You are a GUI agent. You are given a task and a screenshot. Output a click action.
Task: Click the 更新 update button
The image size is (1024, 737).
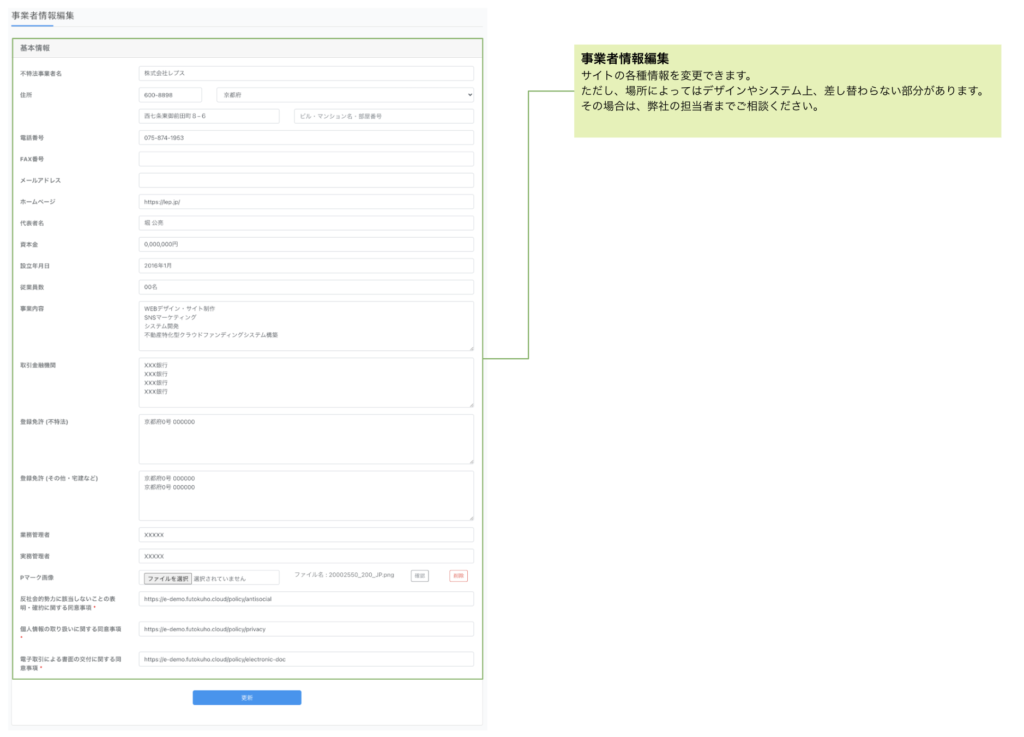point(247,697)
